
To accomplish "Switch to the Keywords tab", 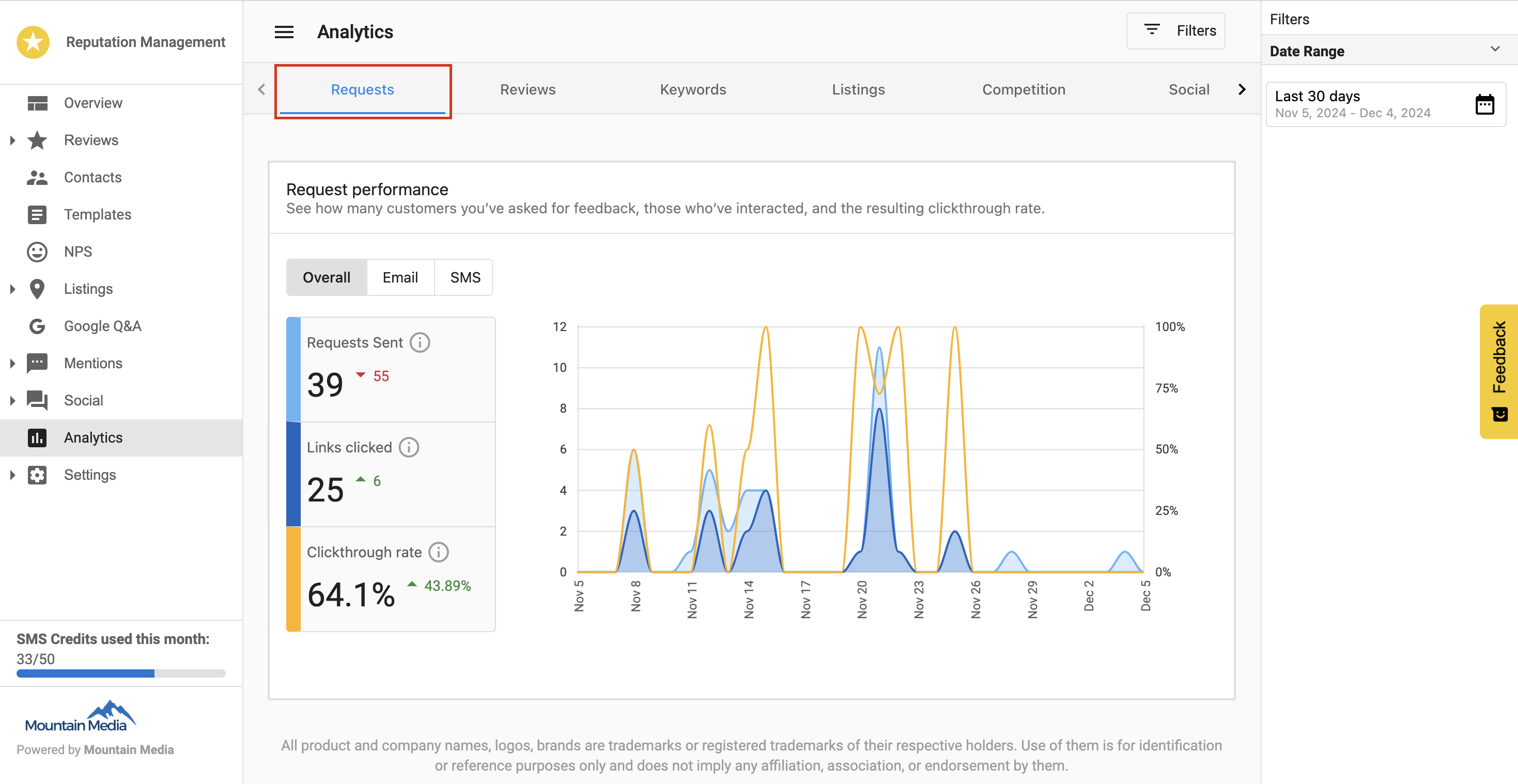I will (692, 89).
